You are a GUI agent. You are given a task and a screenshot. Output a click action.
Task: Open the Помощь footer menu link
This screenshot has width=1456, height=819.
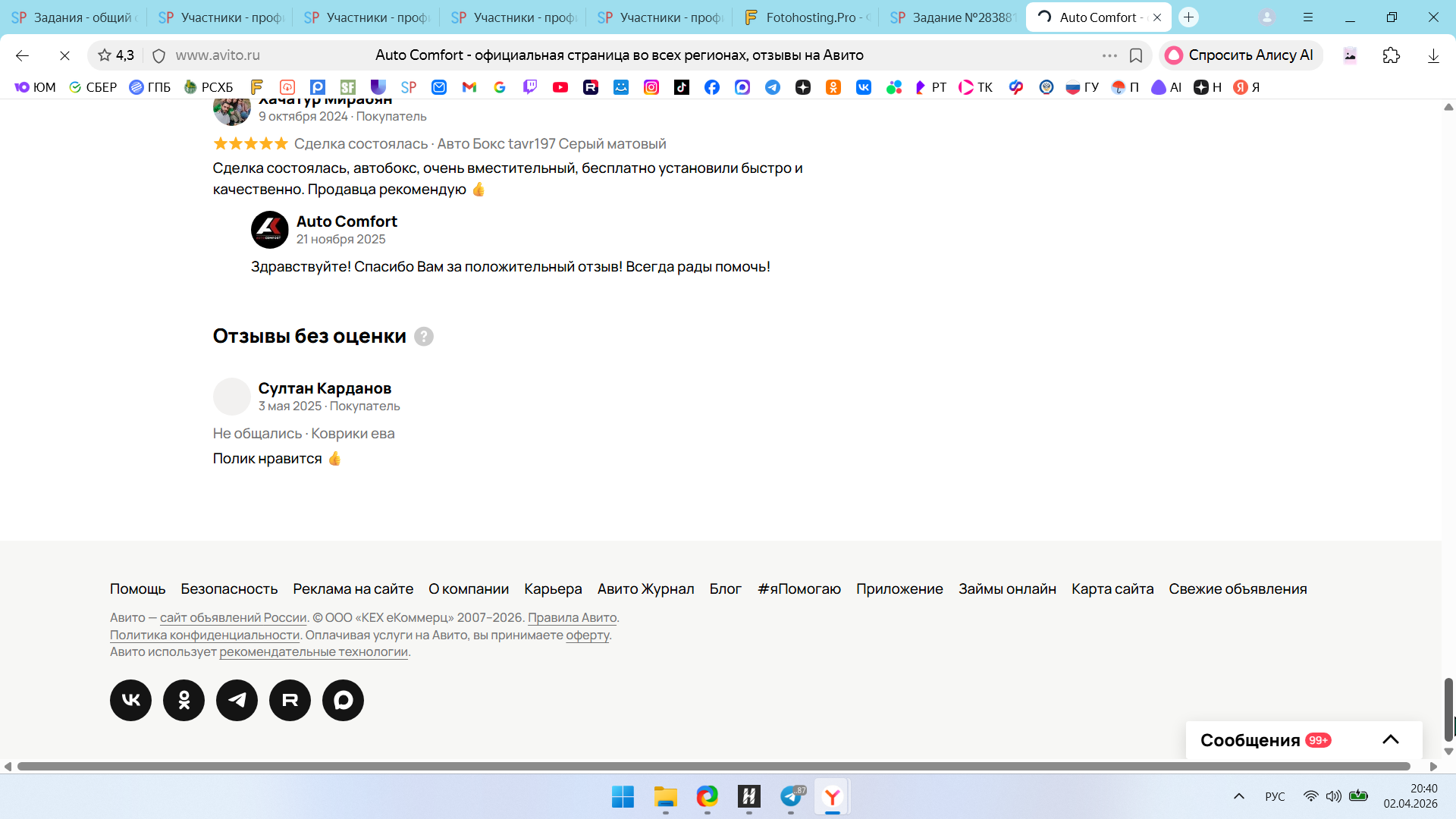point(137,588)
